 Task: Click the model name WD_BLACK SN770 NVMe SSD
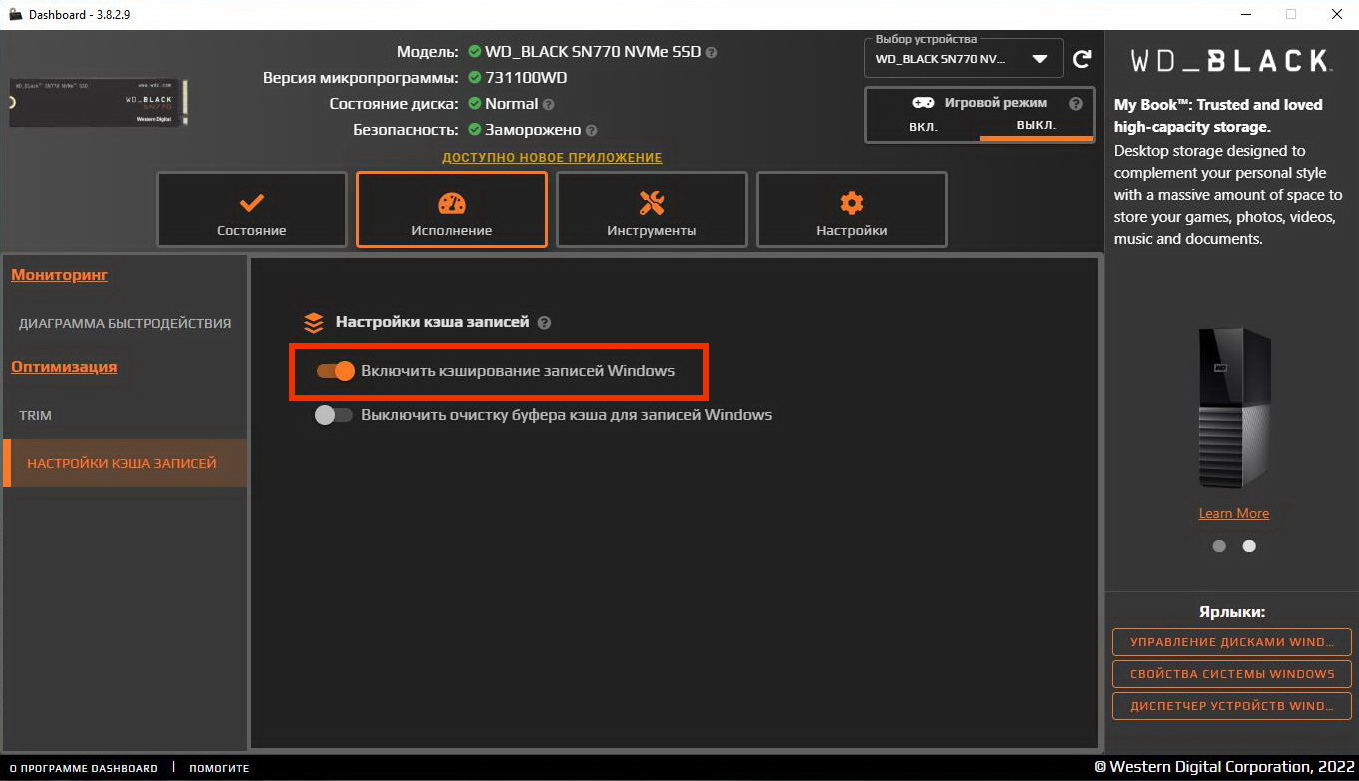[593, 52]
